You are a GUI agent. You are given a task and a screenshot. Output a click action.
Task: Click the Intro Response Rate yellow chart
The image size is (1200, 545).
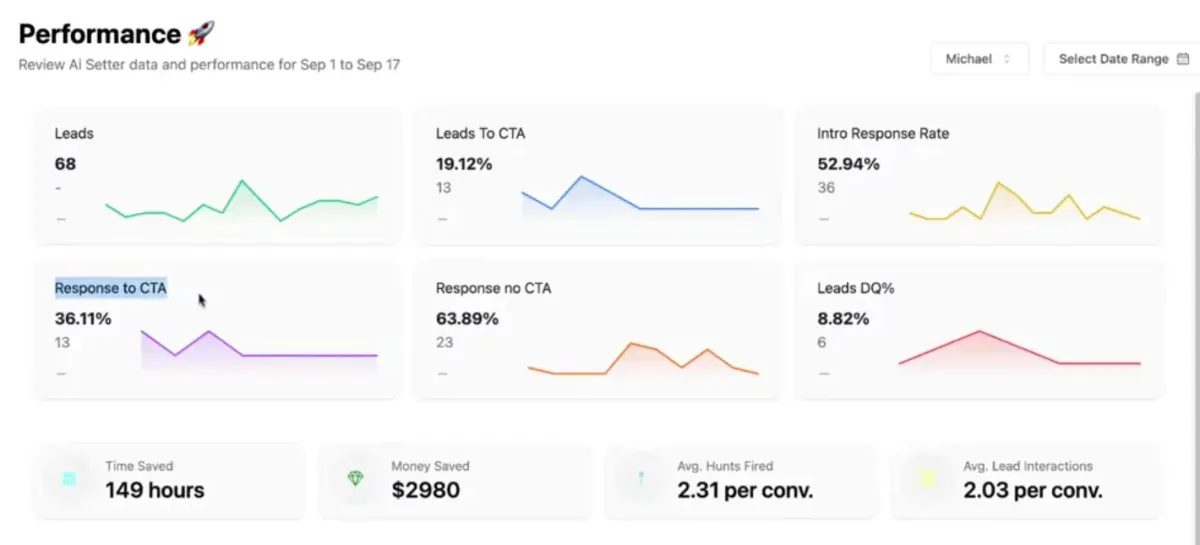pos(1024,201)
